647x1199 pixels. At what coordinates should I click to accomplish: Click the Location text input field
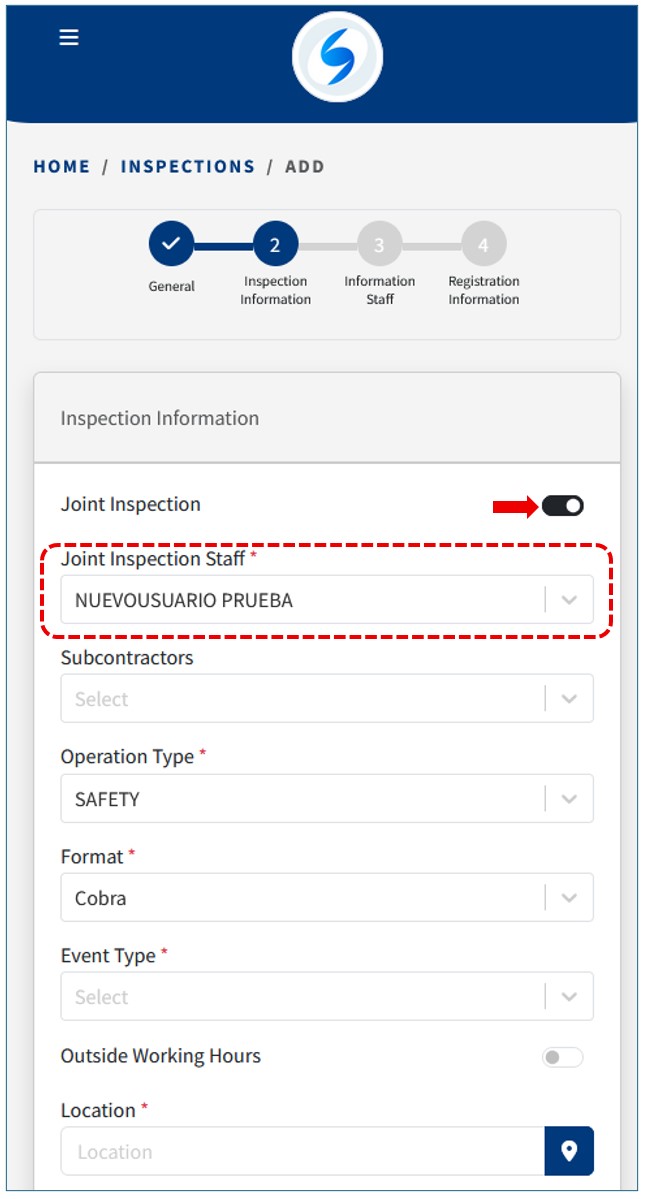tap(302, 1151)
